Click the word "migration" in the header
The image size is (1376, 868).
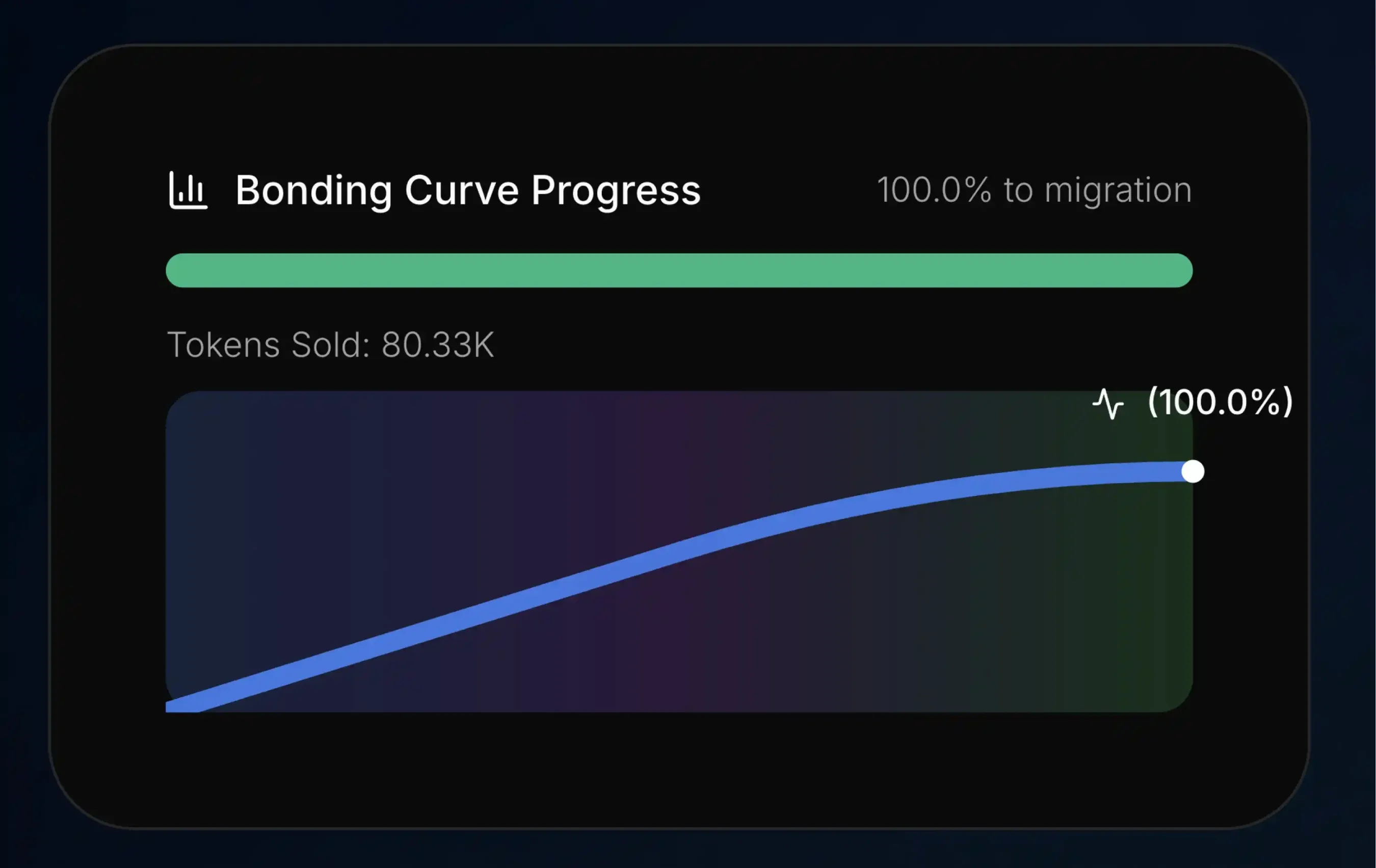pos(1118,190)
